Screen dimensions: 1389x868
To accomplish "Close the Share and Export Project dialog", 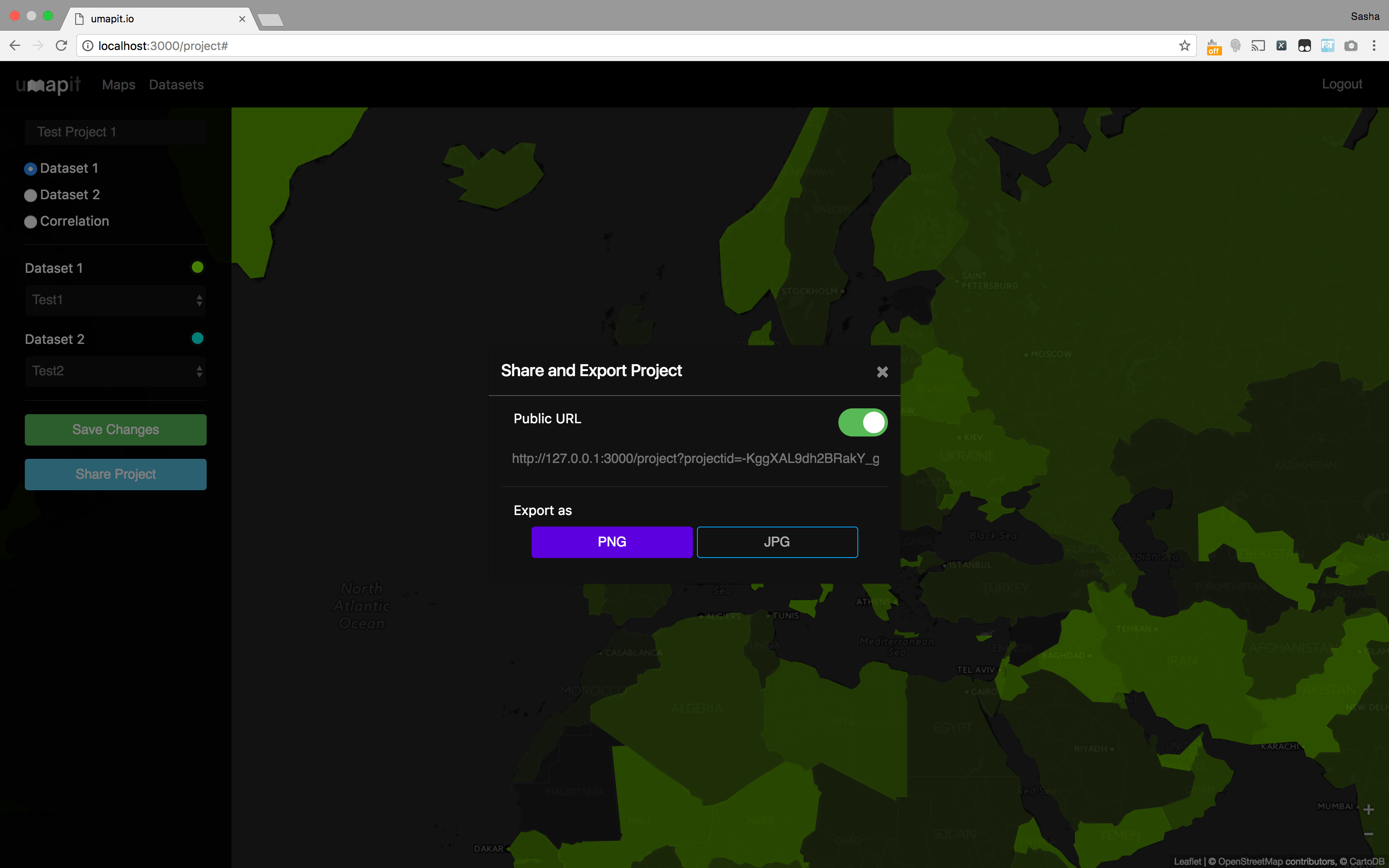I will [882, 372].
